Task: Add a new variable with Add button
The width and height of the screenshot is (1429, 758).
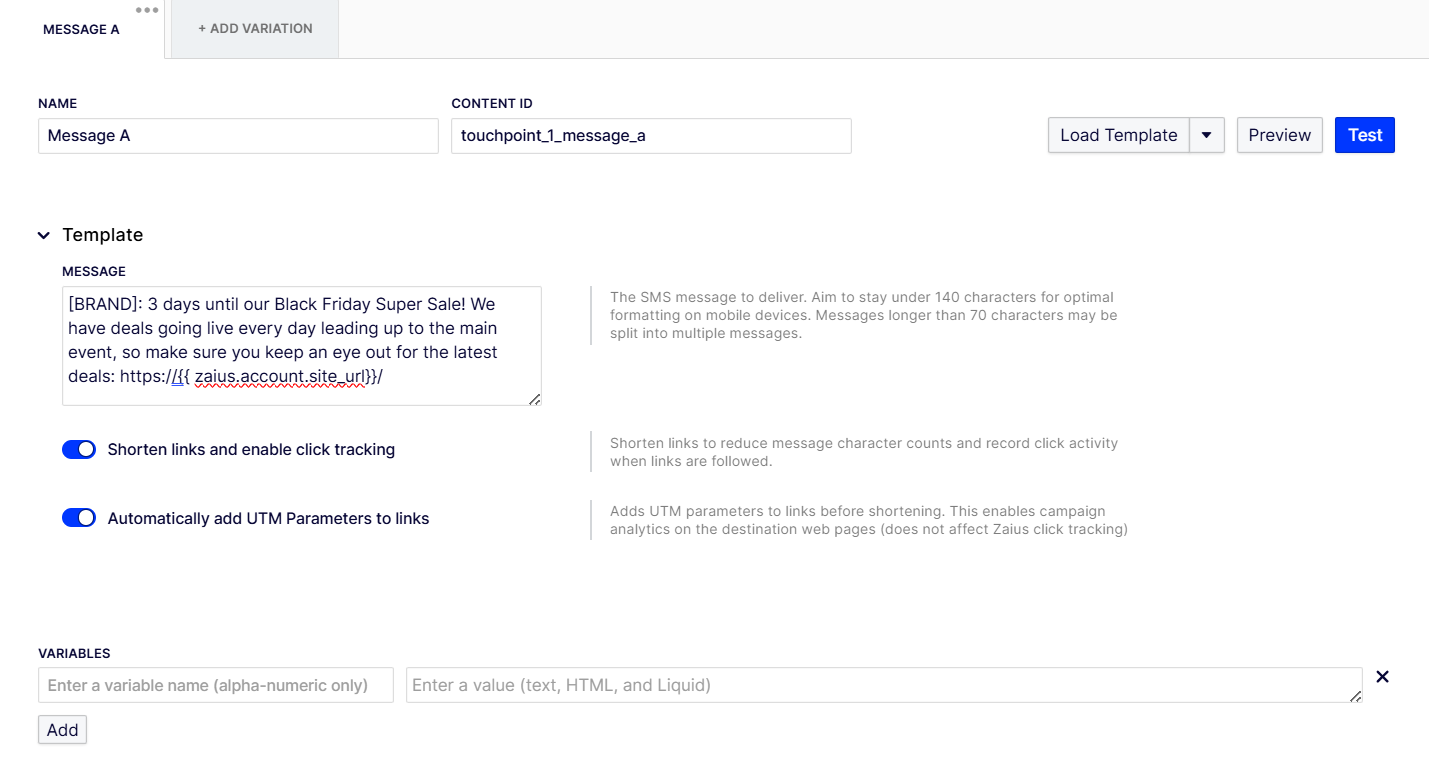Action: click(62, 730)
